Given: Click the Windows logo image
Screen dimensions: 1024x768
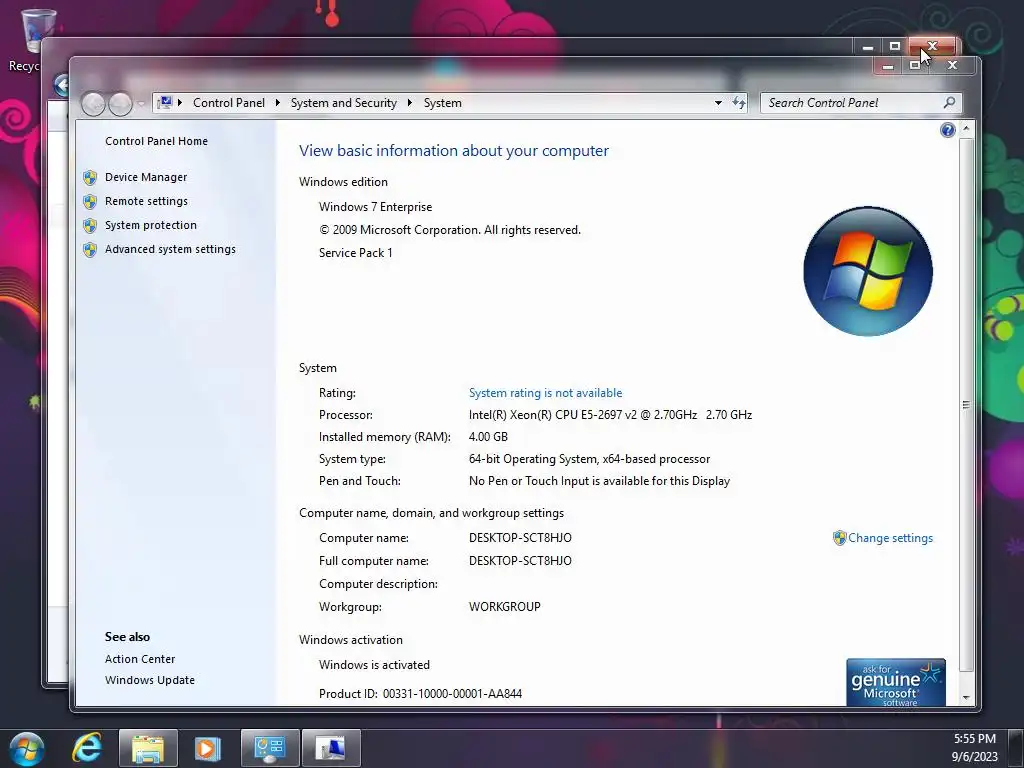Looking at the screenshot, I should pyautogui.click(x=868, y=271).
